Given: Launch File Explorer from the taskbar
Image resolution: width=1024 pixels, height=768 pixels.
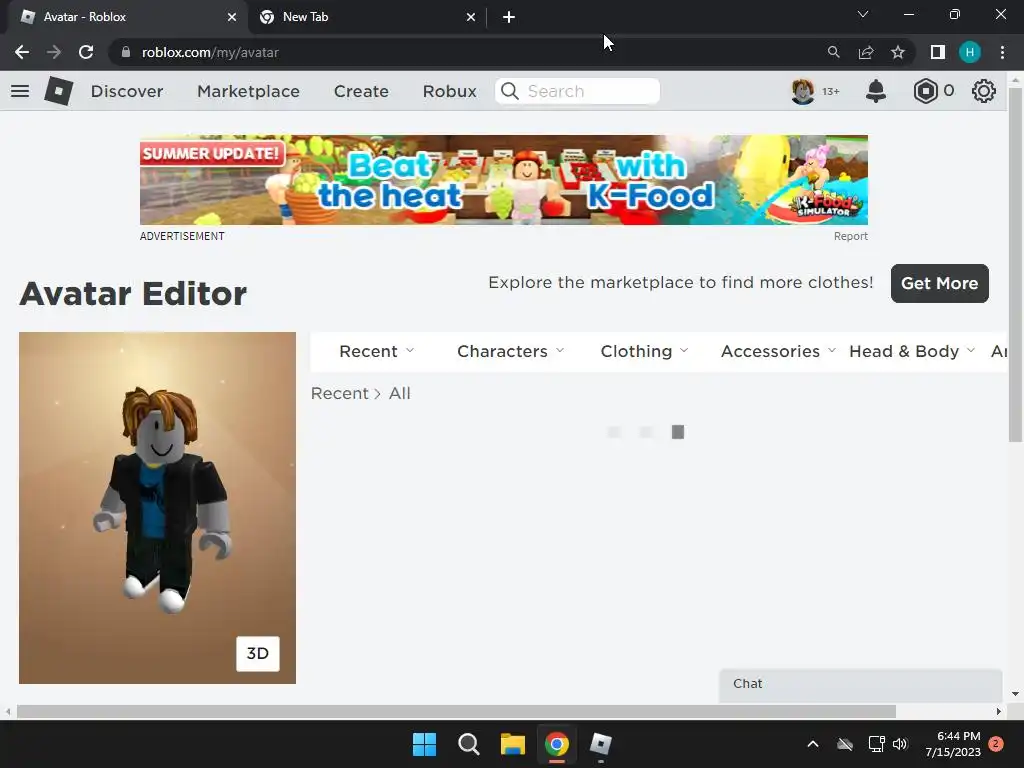Looking at the screenshot, I should [x=513, y=744].
